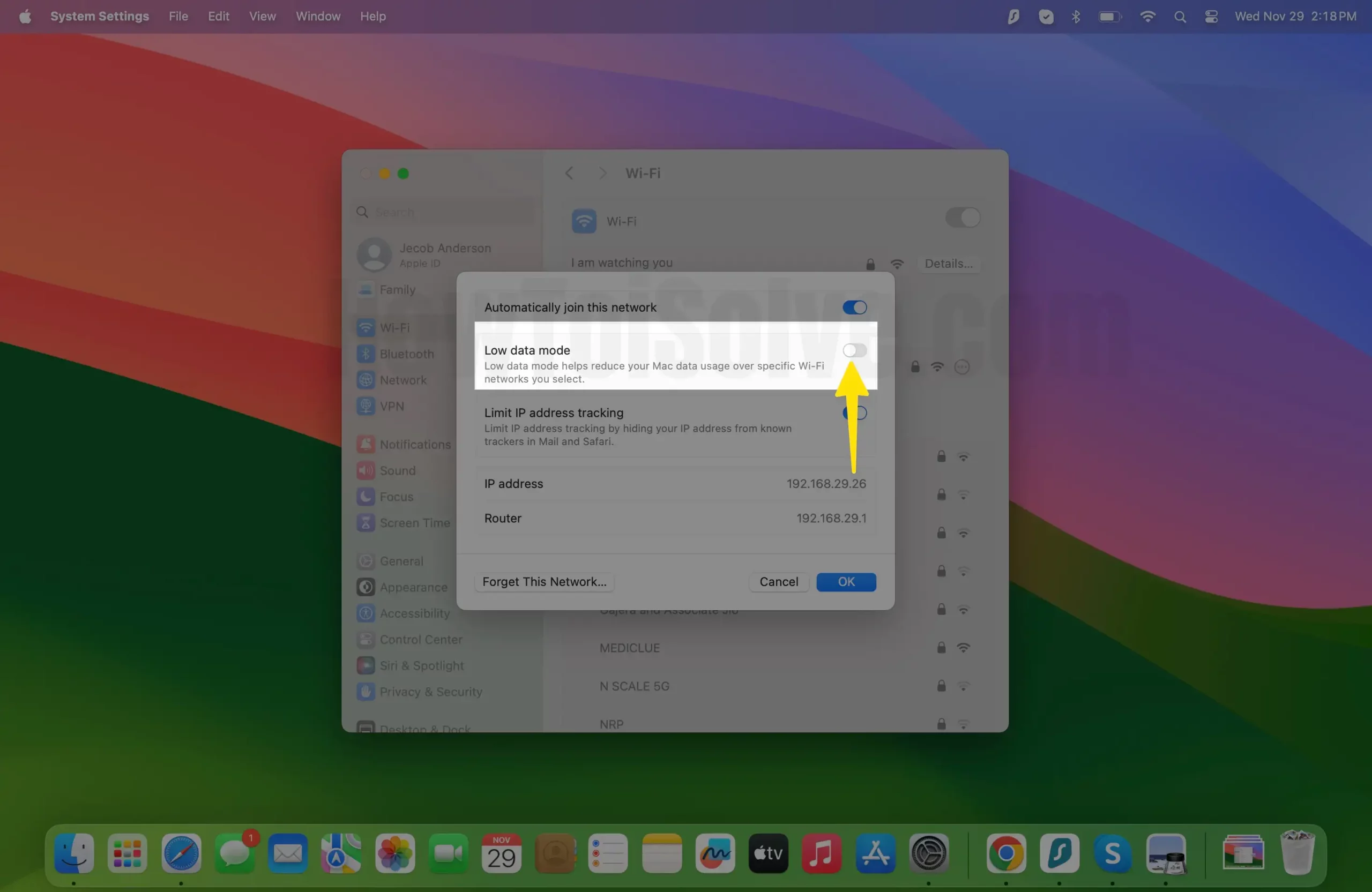Open Photos app from the Dock
Image resolution: width=1372 pixels, height=892 pixels.
[x=395, y=852]
